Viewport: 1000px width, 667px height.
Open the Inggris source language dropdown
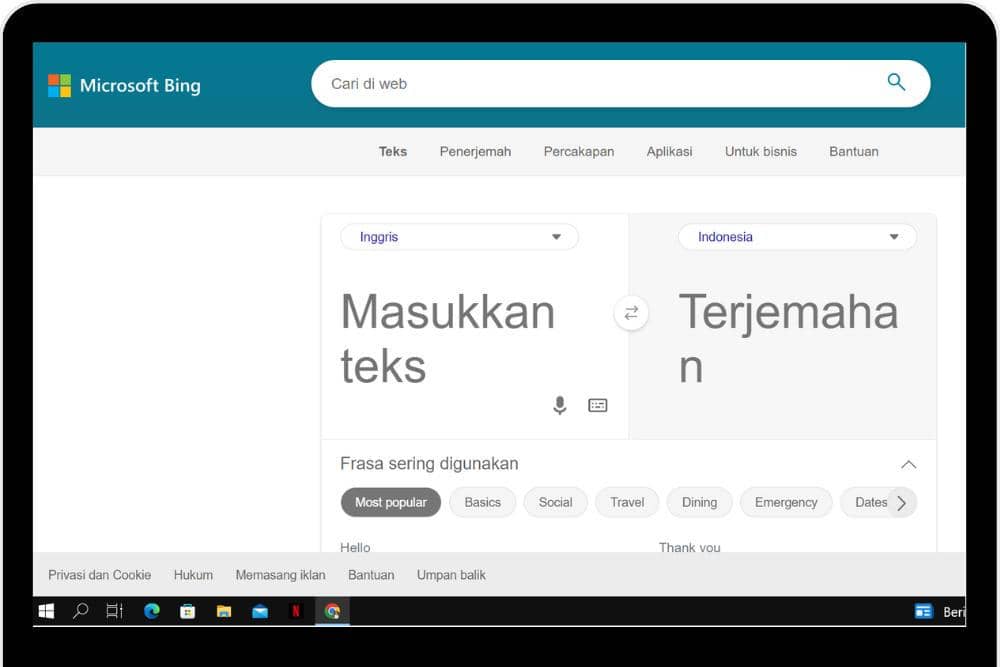pyautogui.click(x=458, y=237)
